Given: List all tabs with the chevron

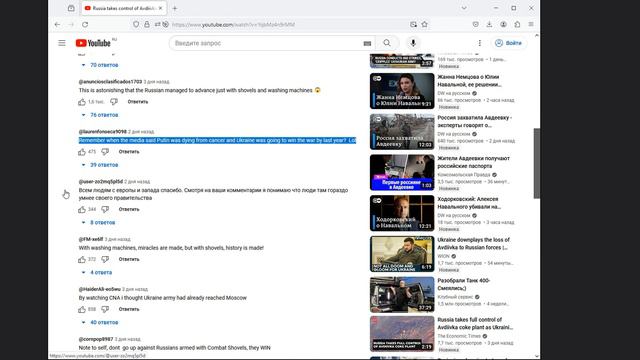Looking at the screenshot, I should pyautogui.click(x=464, y=8).
